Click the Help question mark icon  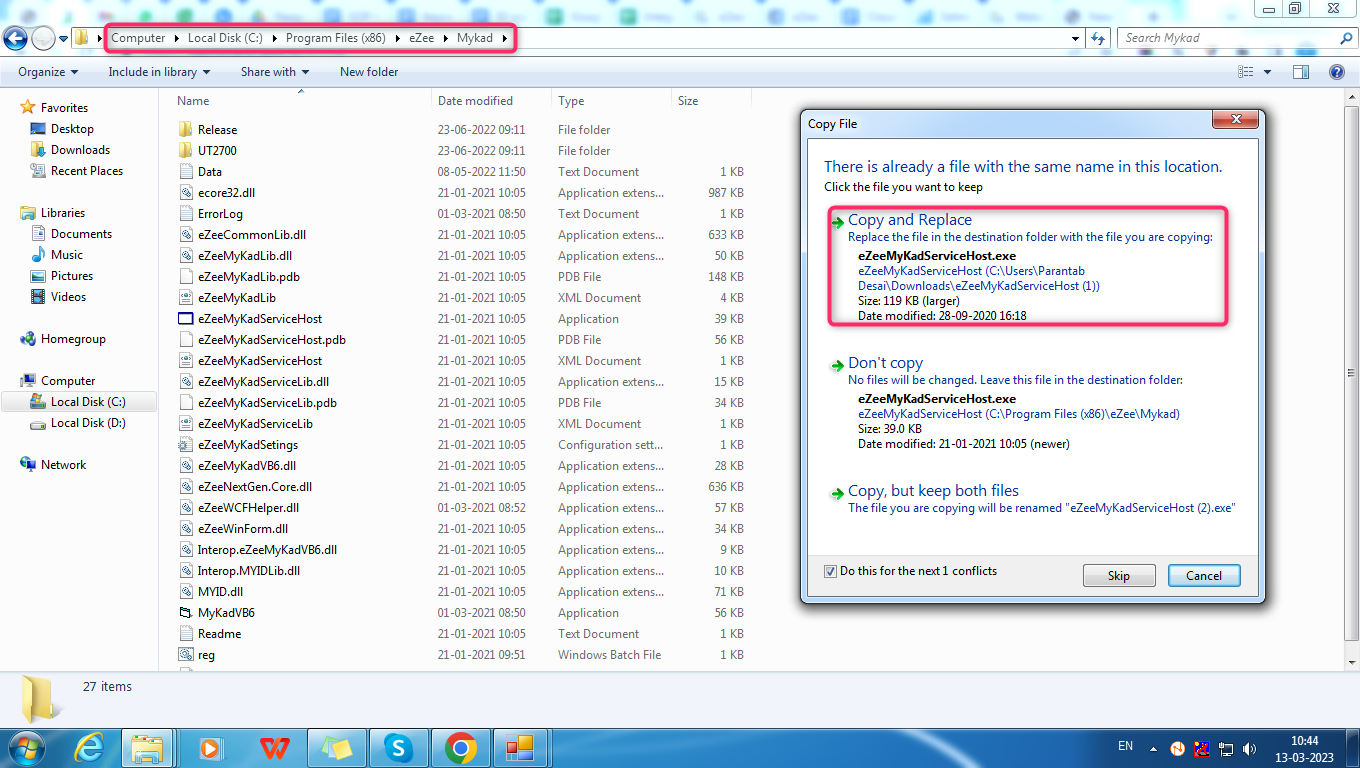1336,72
